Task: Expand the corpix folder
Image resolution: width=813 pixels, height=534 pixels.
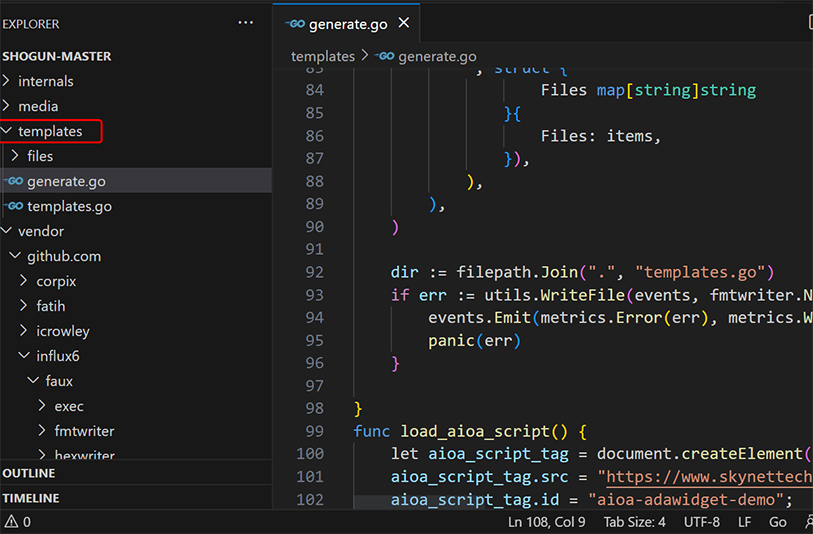Action: coord(56,281)
